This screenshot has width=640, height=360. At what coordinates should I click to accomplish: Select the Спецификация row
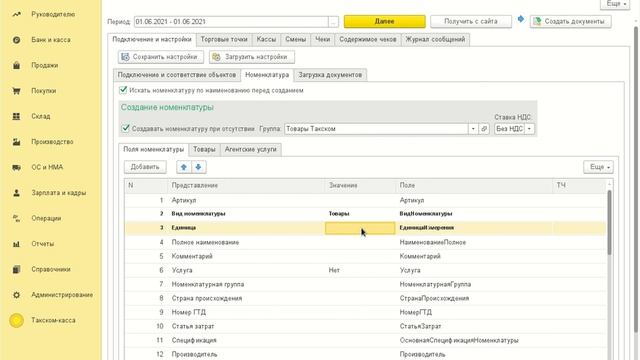[365, 340]
